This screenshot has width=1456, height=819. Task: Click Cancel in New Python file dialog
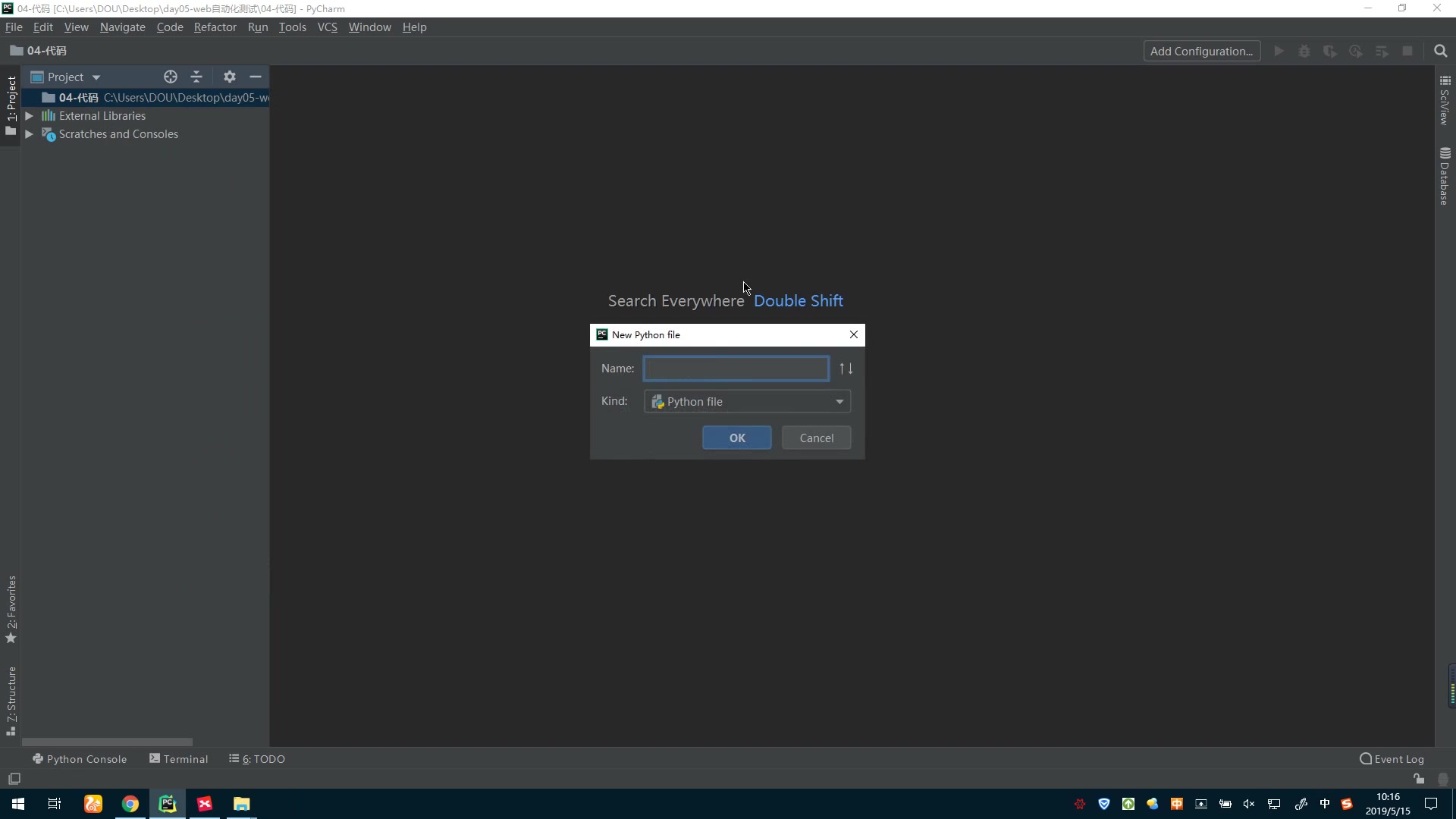tap(816, 438)
